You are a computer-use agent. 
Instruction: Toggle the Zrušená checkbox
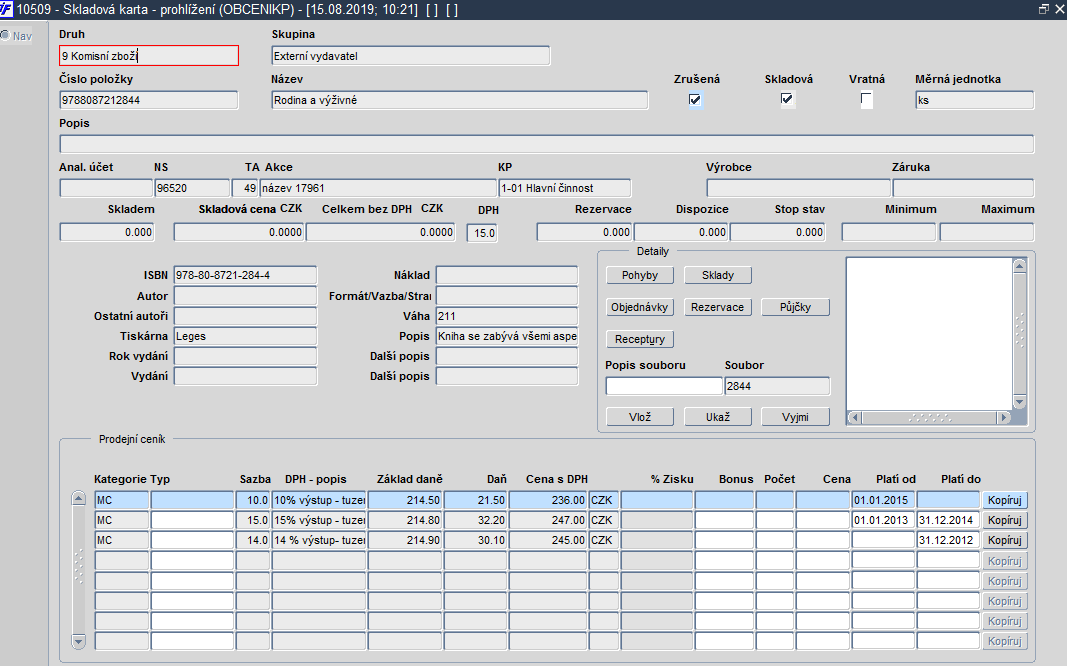(x=695, y=100)
